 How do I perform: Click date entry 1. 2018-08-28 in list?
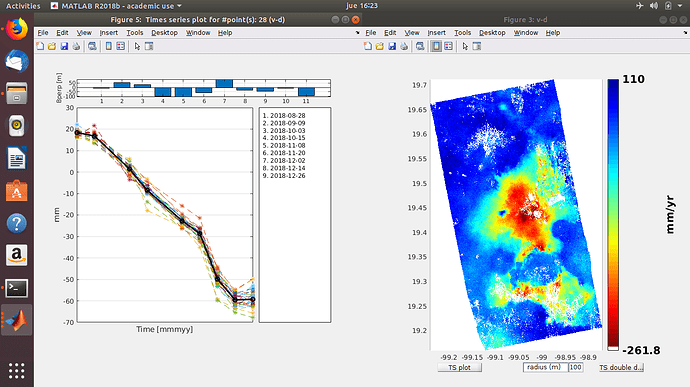tap(284, 115)
